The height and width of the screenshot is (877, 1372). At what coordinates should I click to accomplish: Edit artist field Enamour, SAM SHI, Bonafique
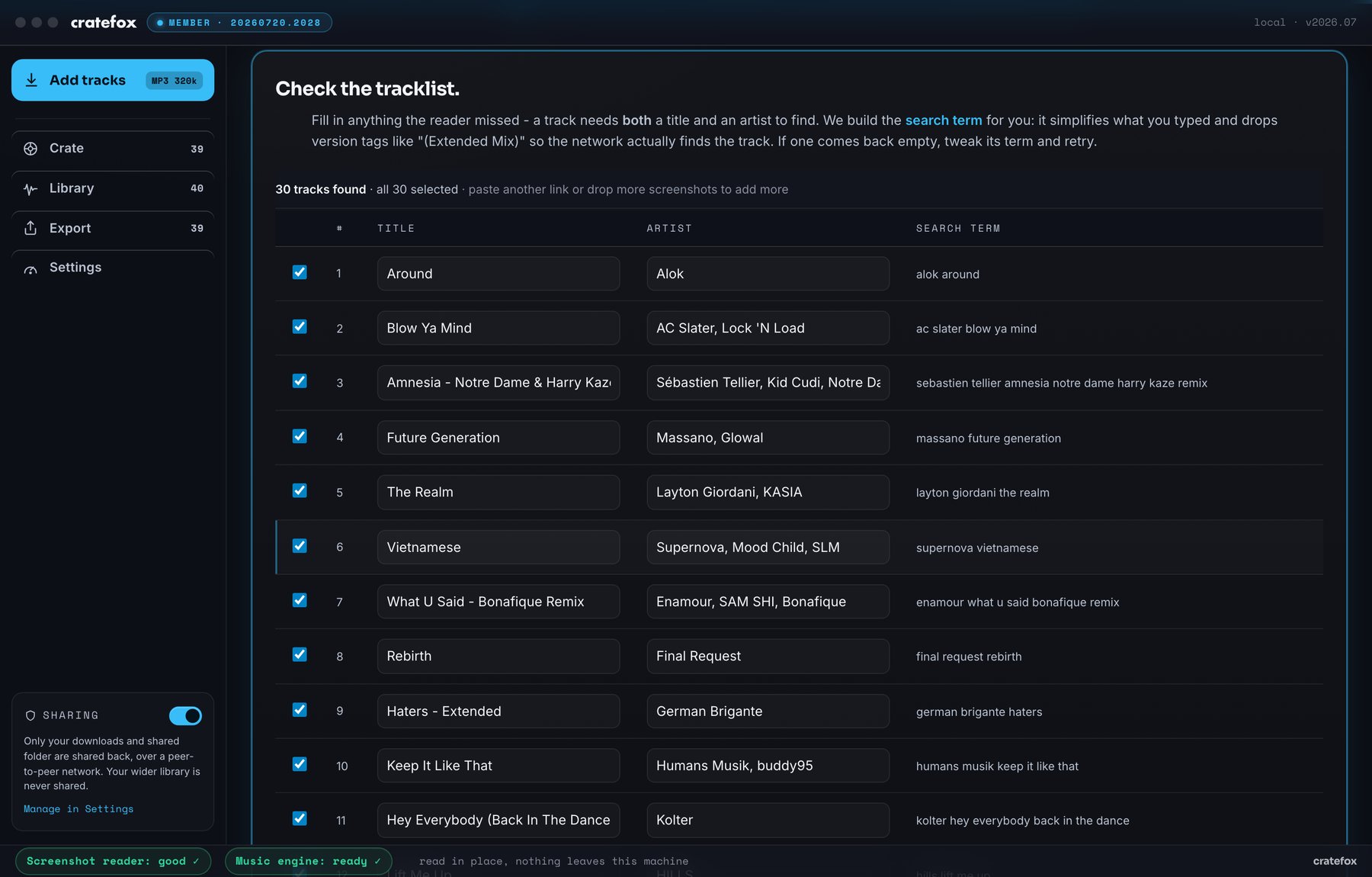768,602
